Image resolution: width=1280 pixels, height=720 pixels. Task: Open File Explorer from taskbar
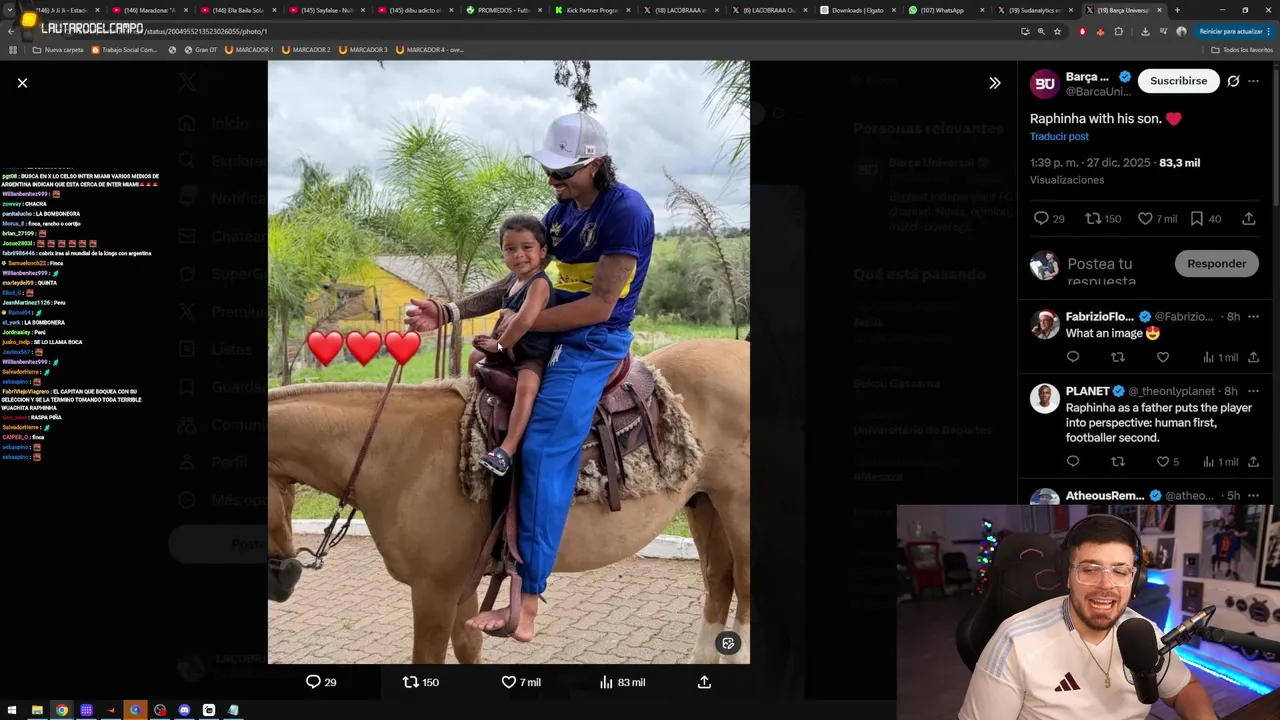37,710
